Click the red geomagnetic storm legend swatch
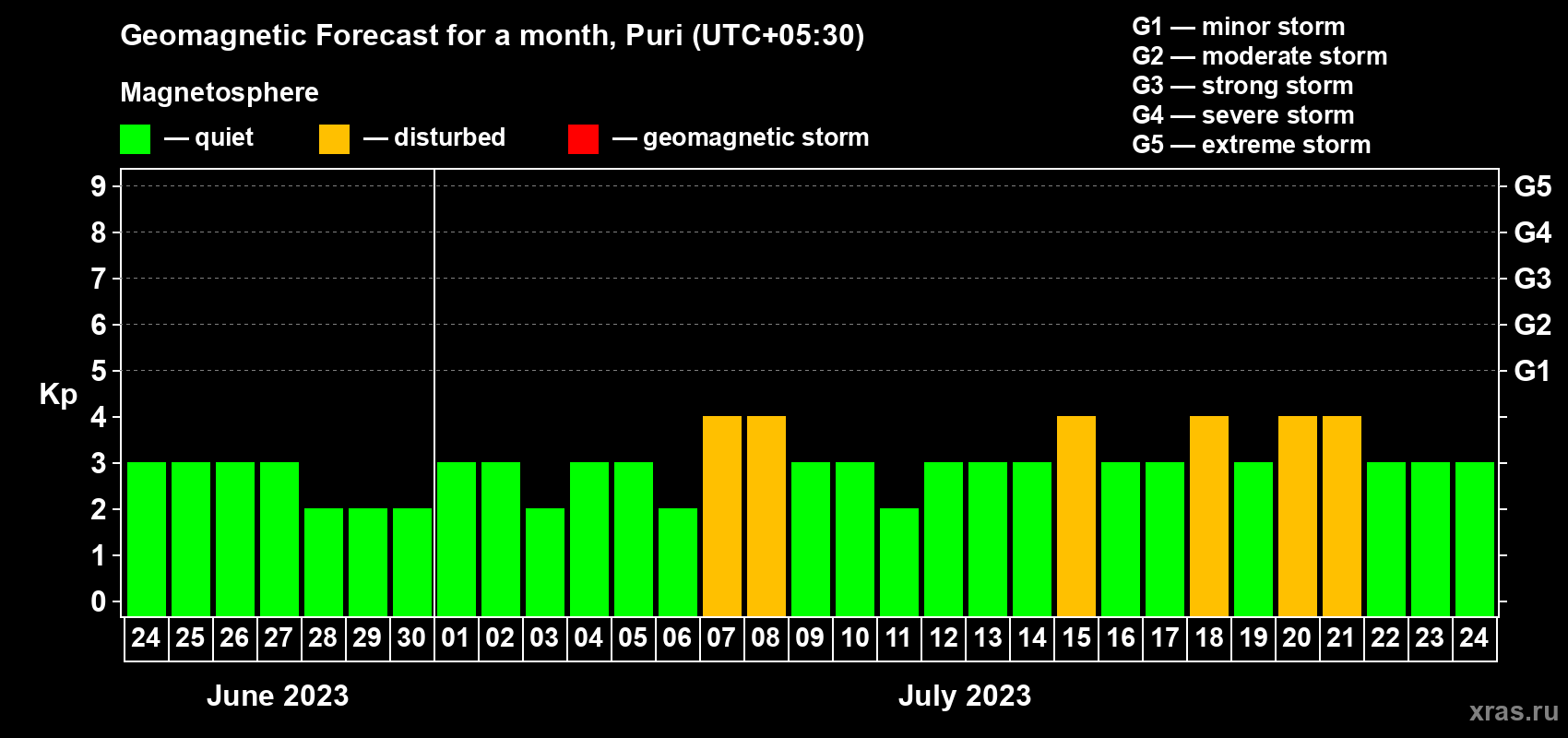The image size is (1568, 738). point(583,139)
